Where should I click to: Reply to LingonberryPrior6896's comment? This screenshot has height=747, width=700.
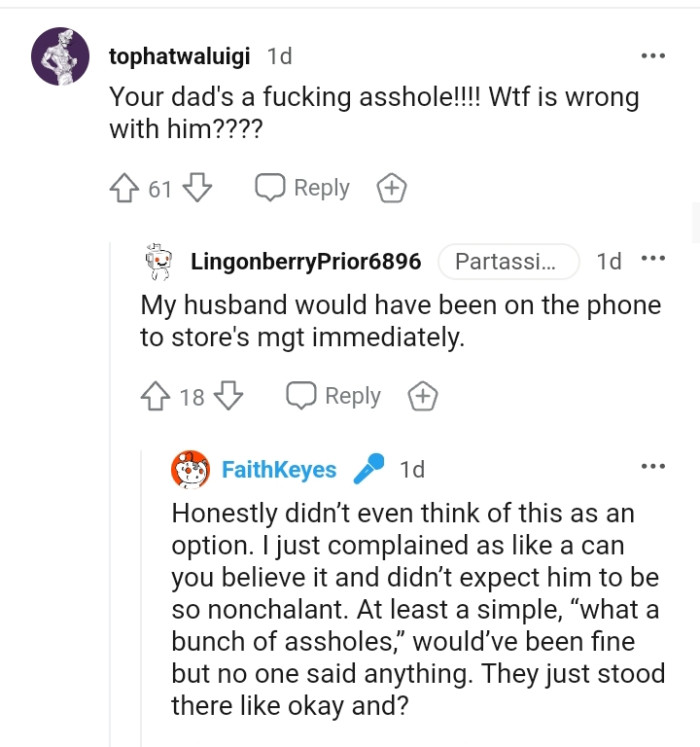[x=334, y=396]
